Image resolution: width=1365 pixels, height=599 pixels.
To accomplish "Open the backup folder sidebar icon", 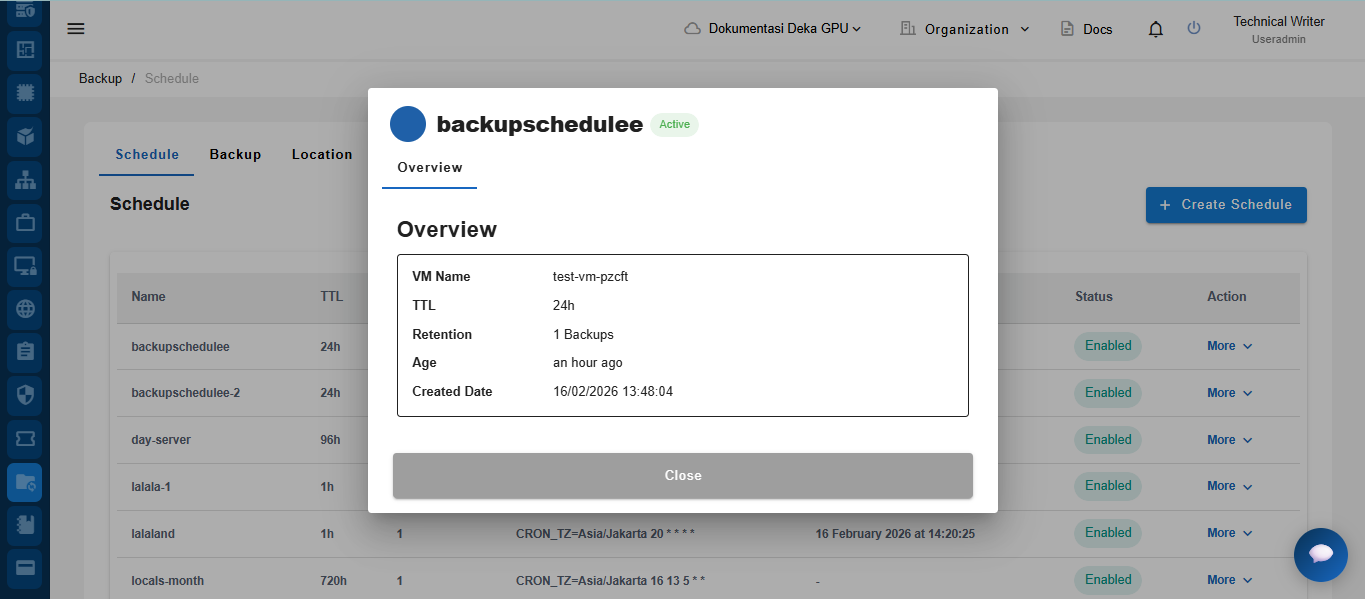I will coord(25,482).
